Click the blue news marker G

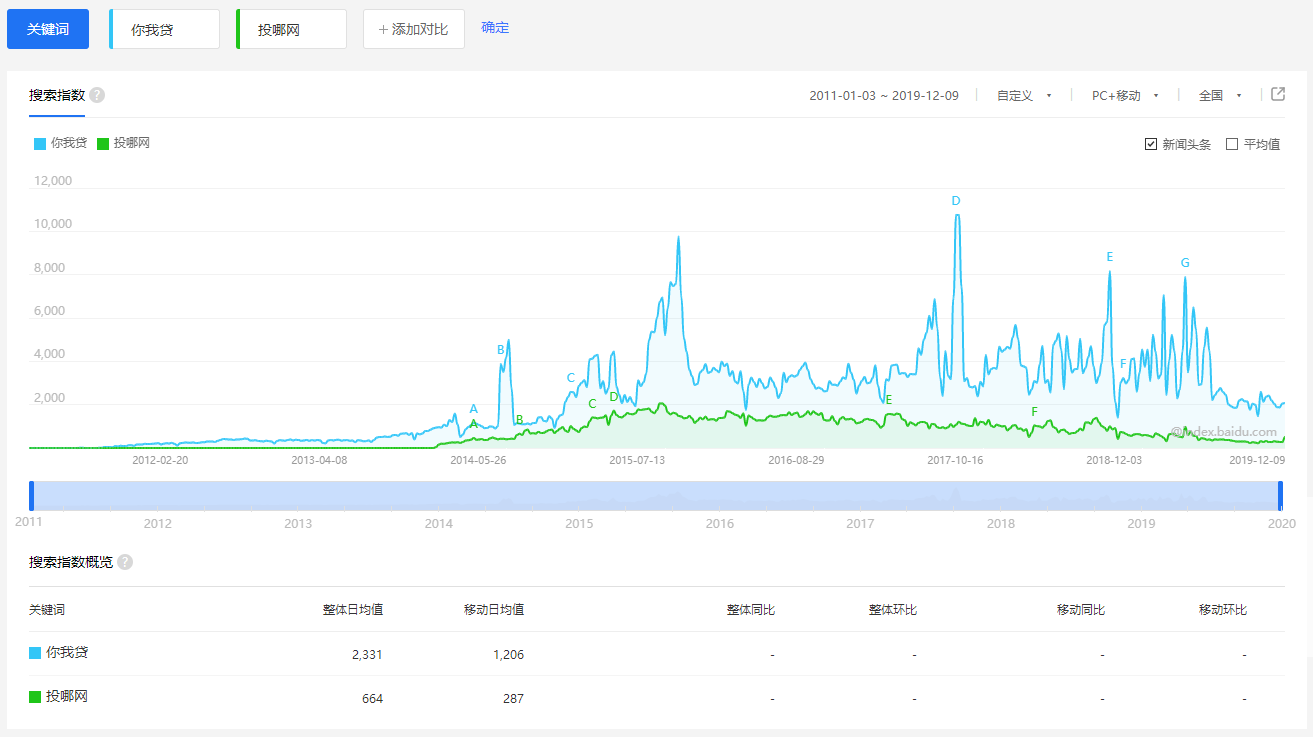click(x=1185, y=263)
